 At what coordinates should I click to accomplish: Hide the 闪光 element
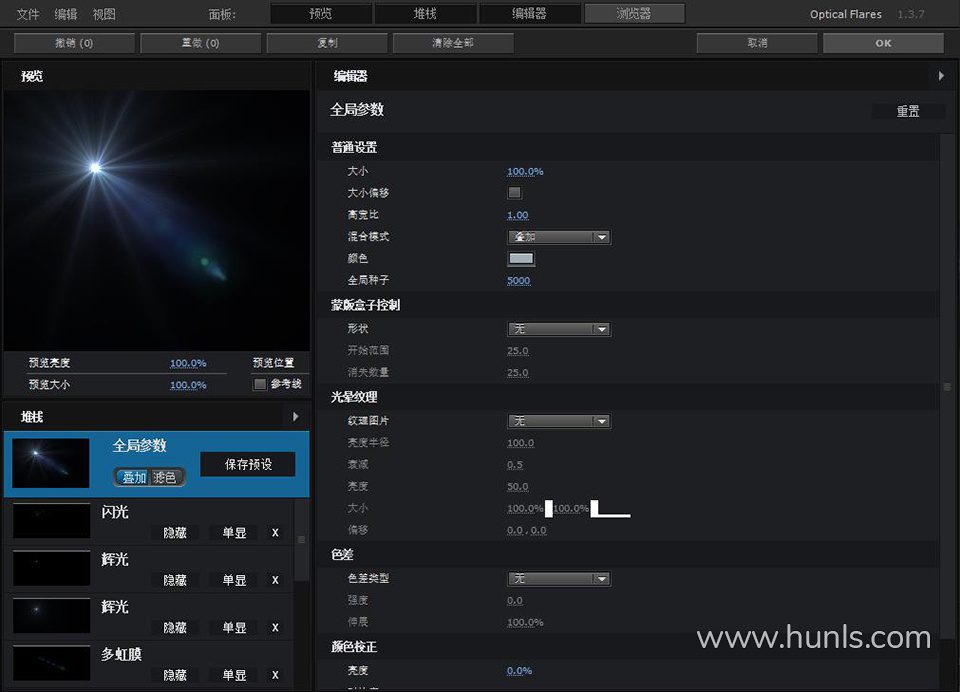[x=175, y=533]
